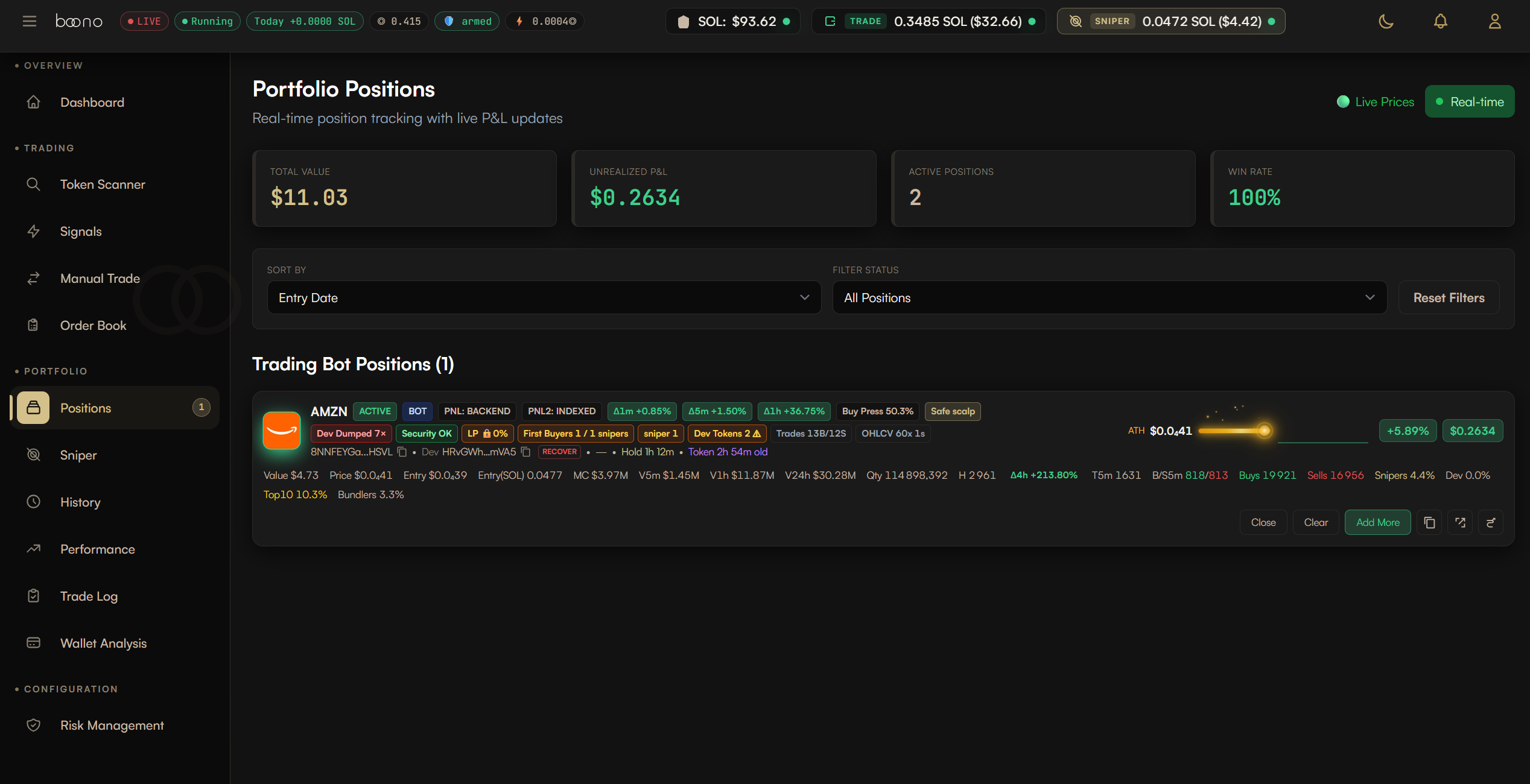
Task: Click the ATH golden progress bar
Action: coord(1234,431)
